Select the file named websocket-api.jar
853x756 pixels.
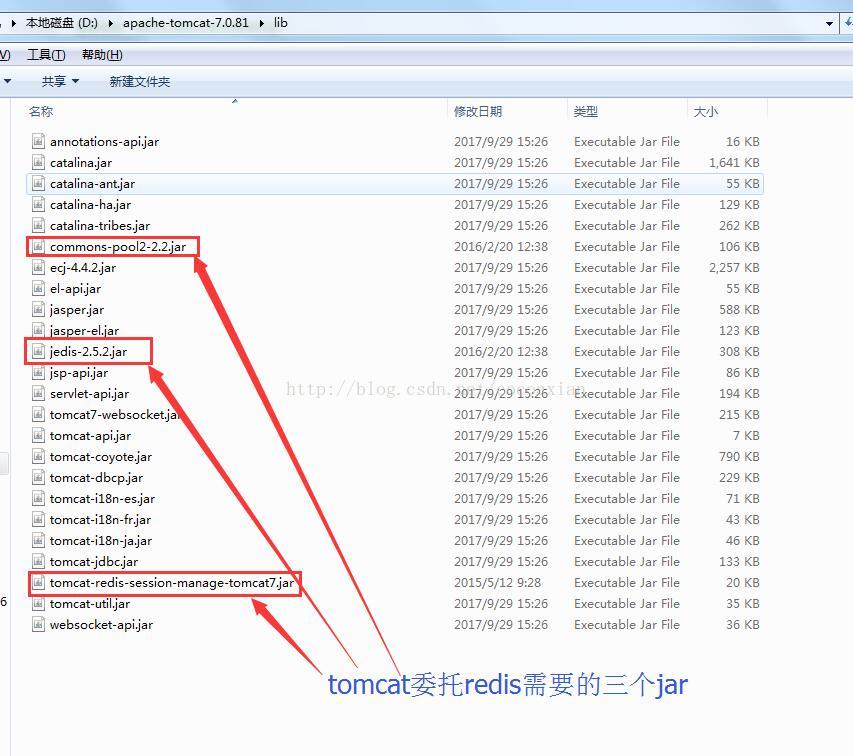tap(101, 624)
